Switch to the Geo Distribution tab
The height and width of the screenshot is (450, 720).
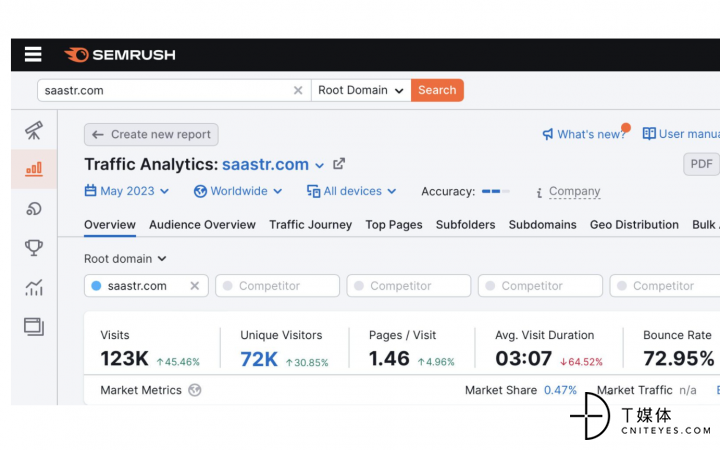(634, 225)
